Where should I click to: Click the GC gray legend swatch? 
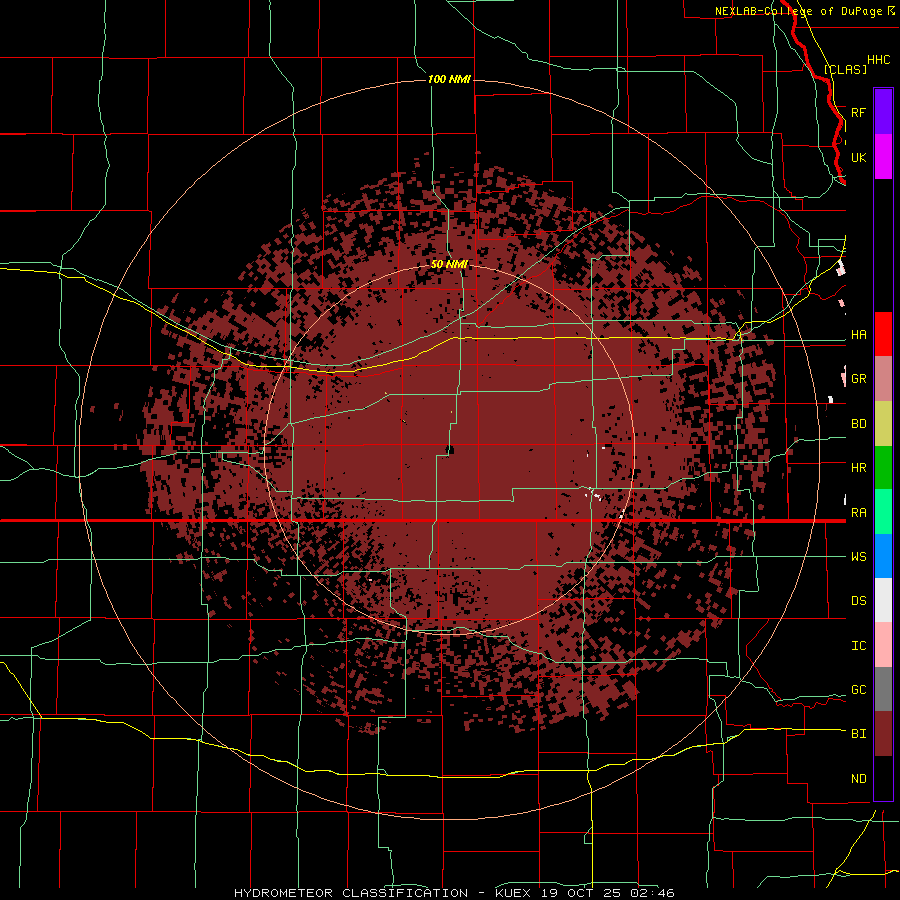click(x=883, y=689)
